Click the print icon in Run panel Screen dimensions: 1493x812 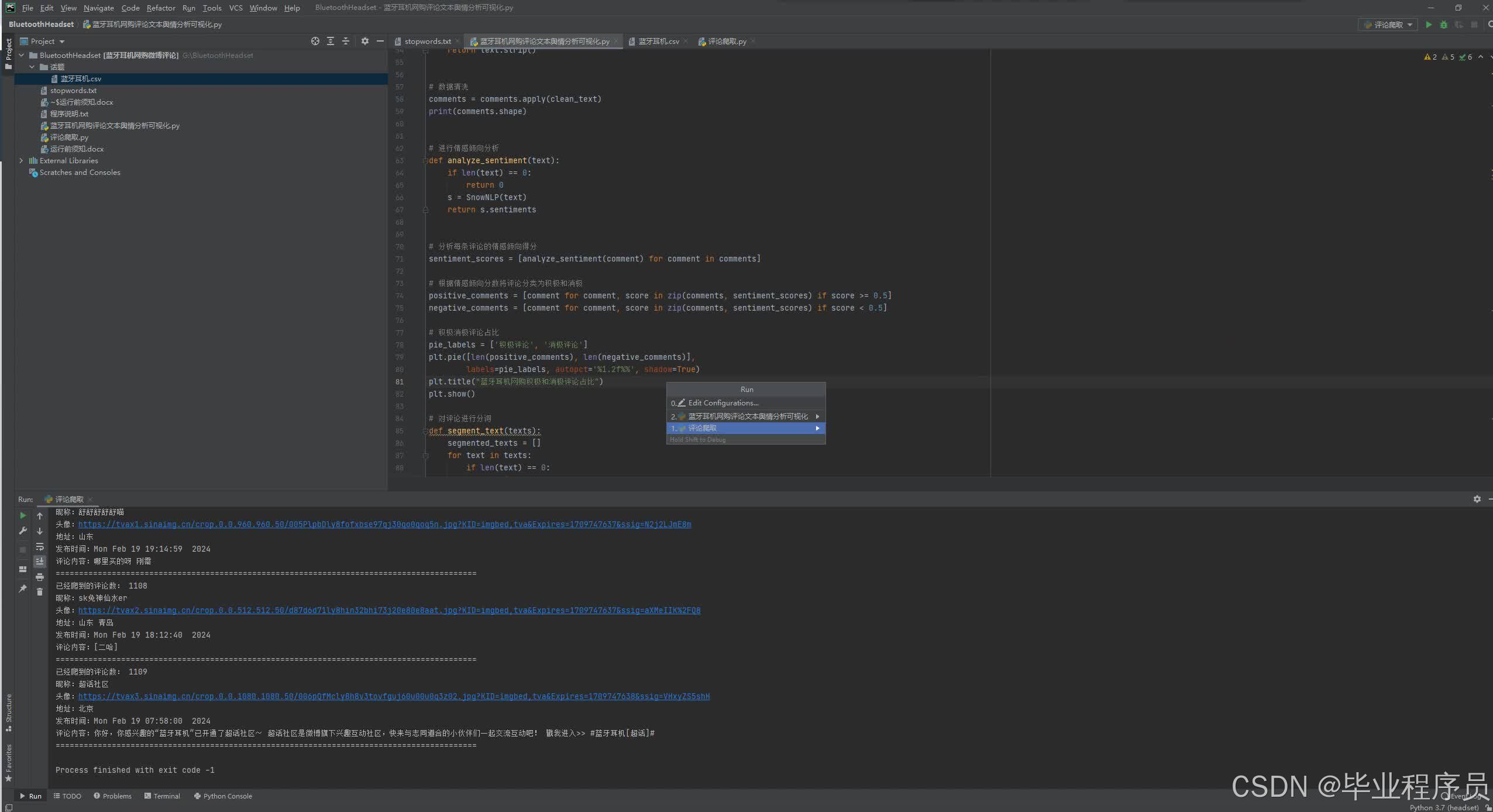pos(40,577)
